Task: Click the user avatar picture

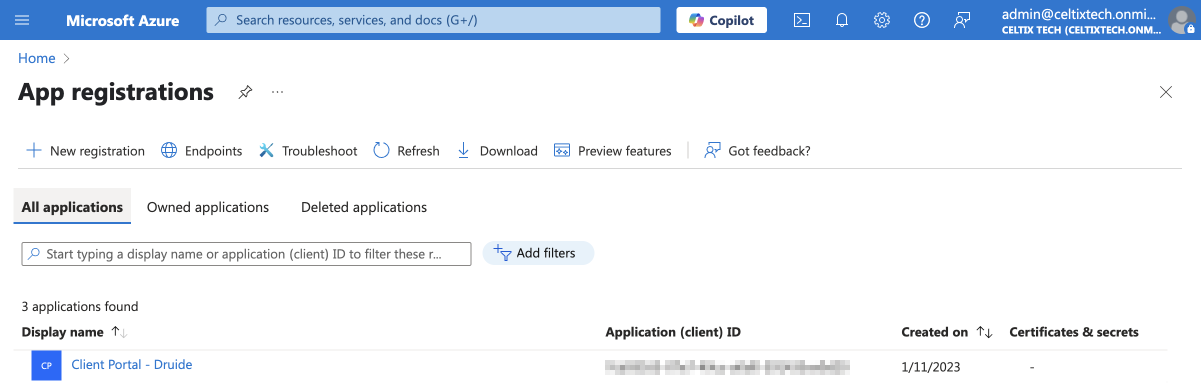Action: [x=1182, y=20]
